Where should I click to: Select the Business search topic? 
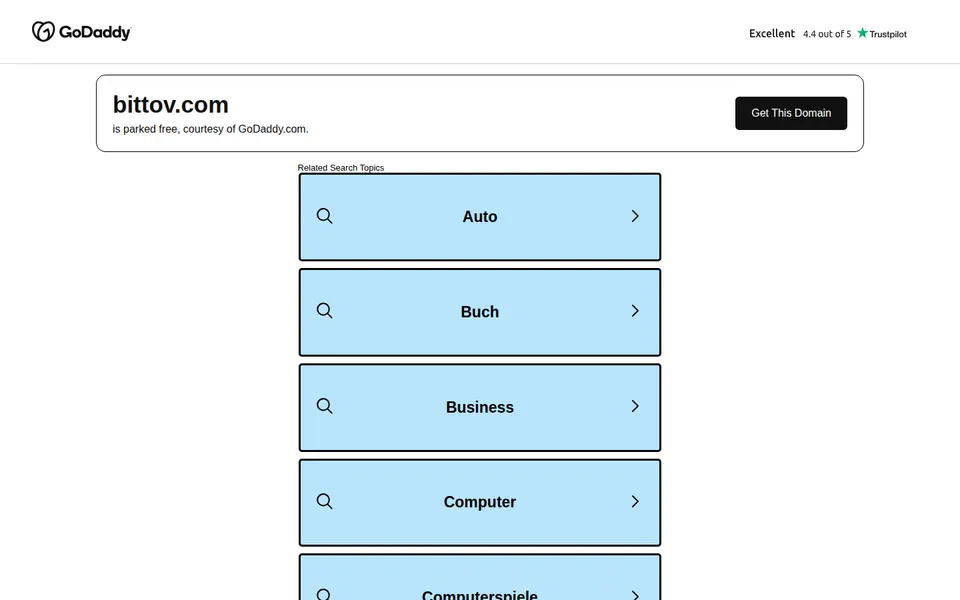[x=480, y=408]
